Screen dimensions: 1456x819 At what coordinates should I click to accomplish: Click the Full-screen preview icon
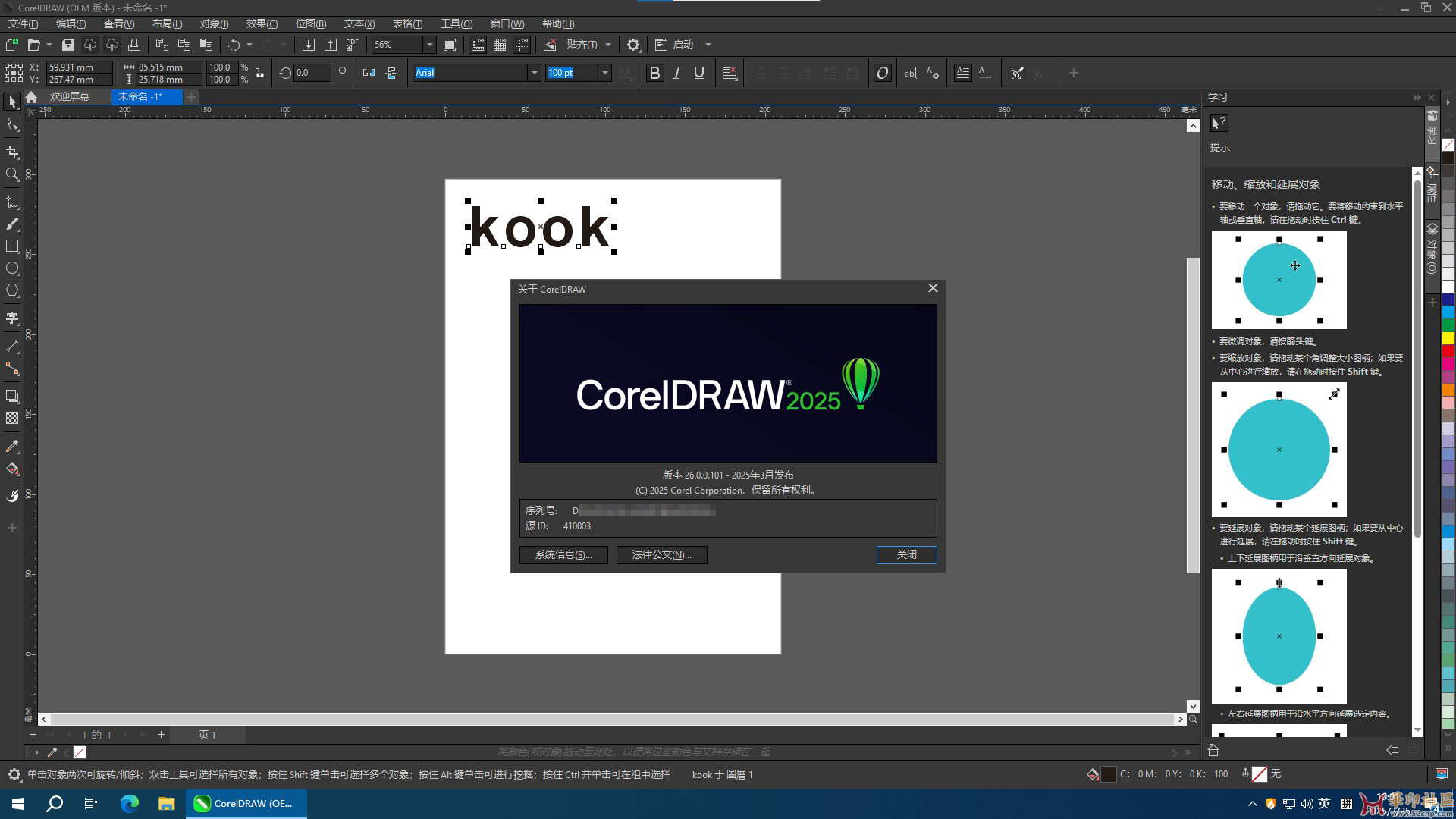(450, 45)
